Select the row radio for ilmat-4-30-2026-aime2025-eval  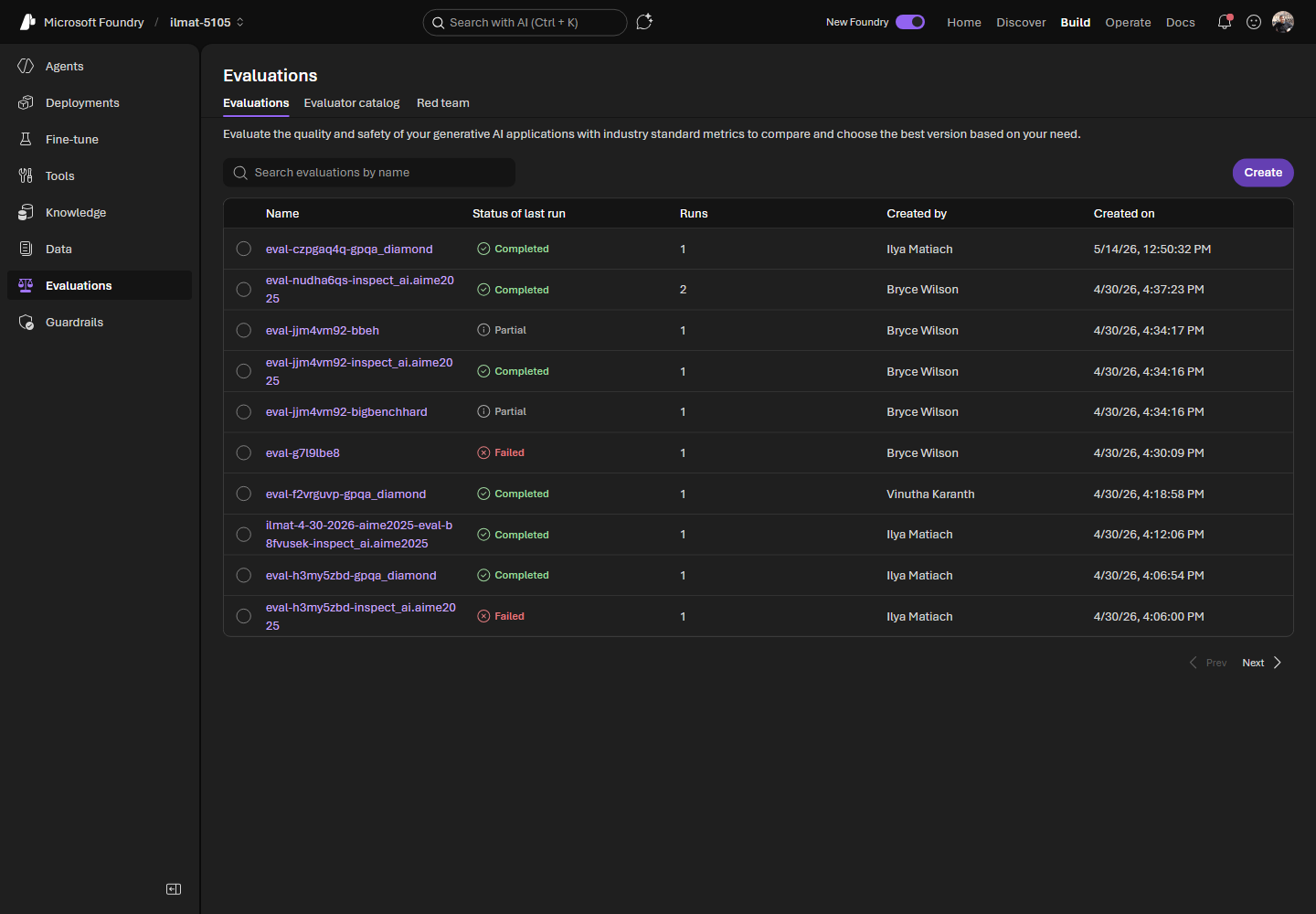(244, 535)
